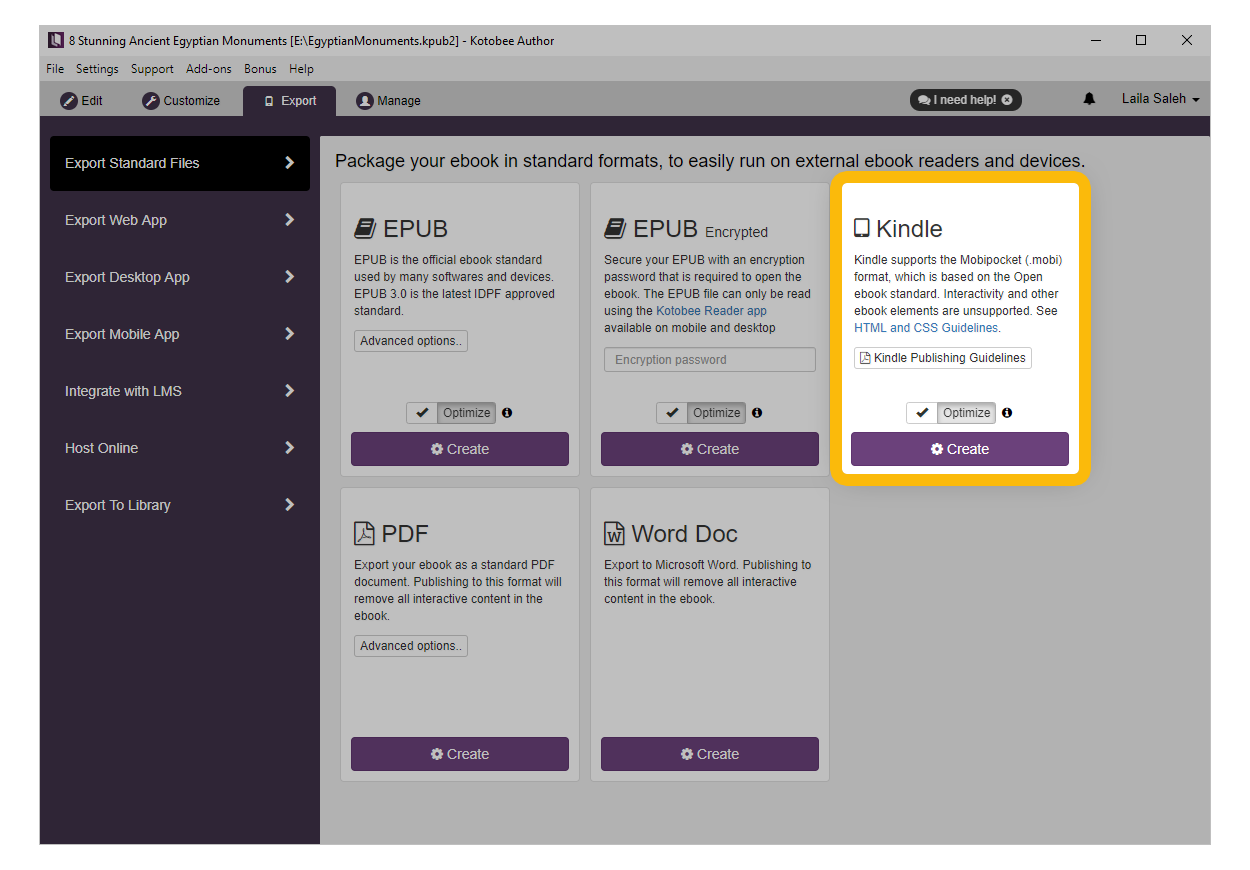This screenshot has height=870, width=1250.
Task: Open the File menu
Action: point(55,69)
